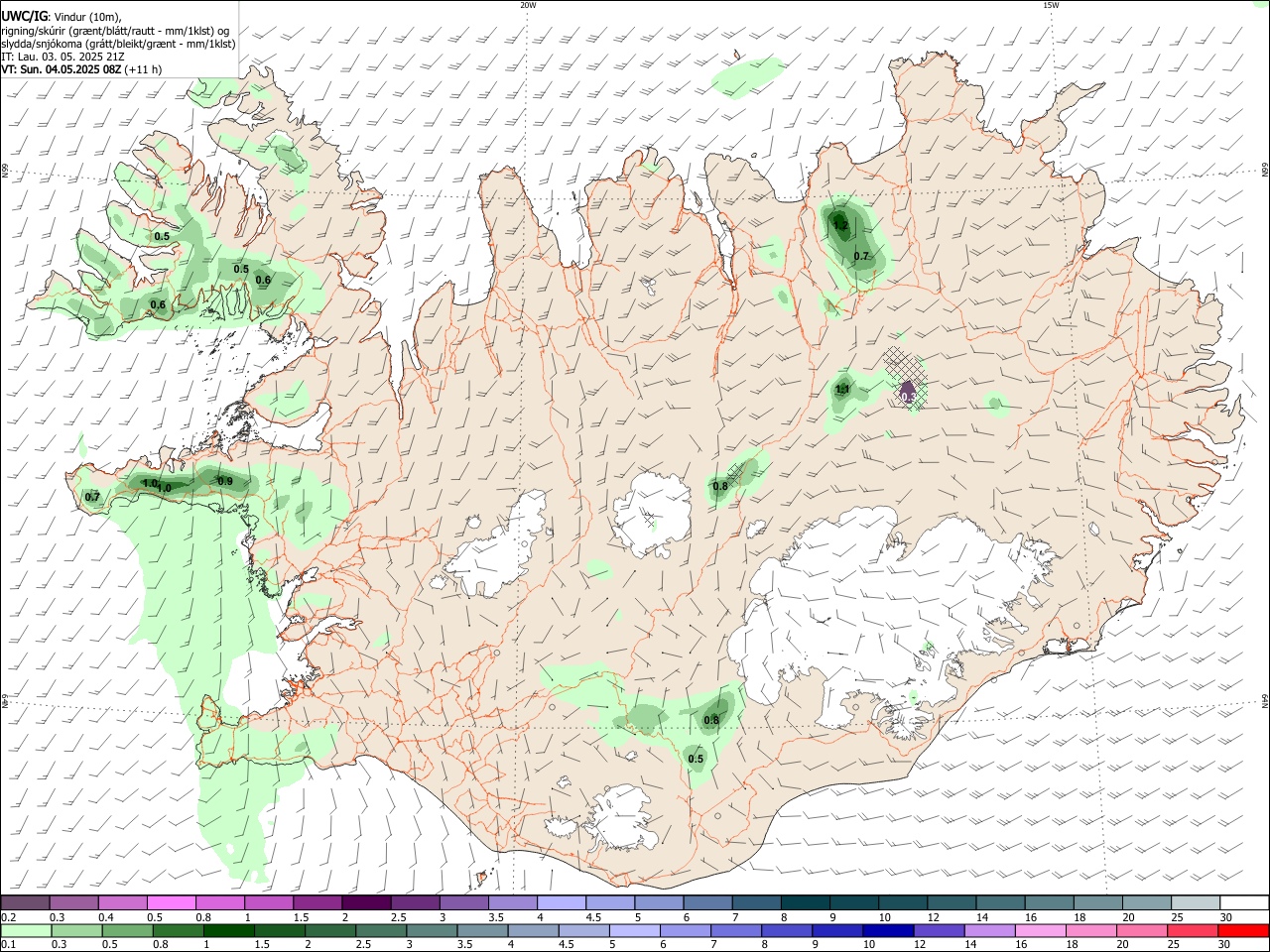
Task: Click the white 30 snow legend swatch
Action: [x=1245, y=902]
